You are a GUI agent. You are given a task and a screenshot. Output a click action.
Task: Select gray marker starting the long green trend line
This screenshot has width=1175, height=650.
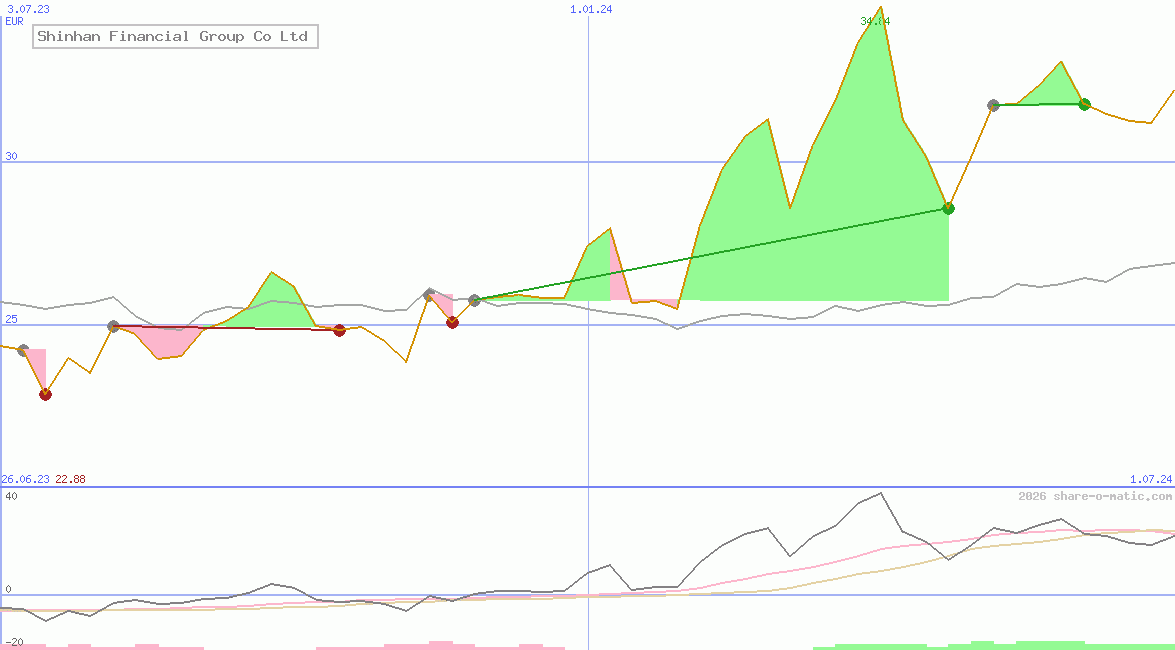(x=474, y=300)
